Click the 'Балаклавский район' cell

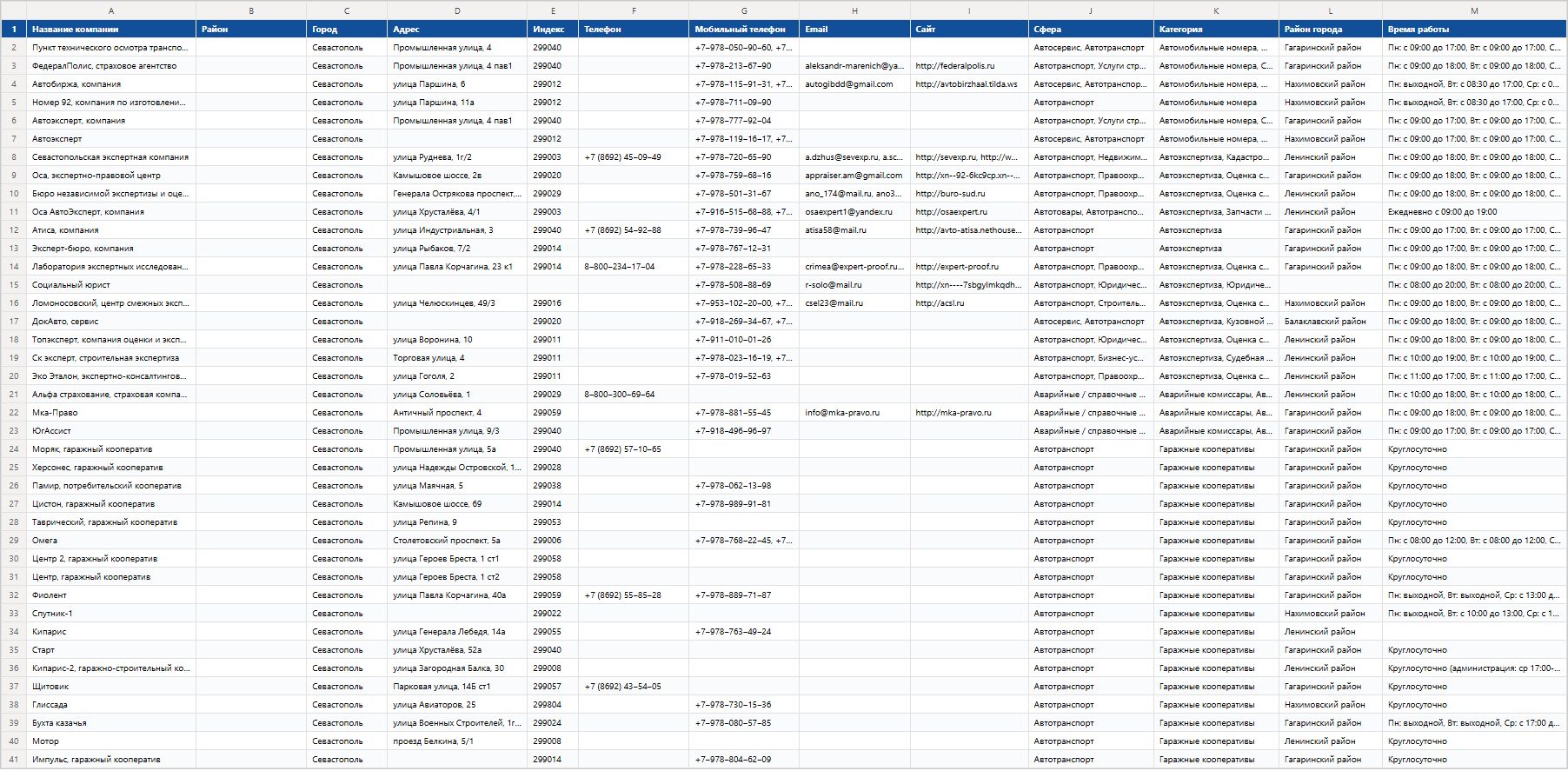(x=1331, y=322)
